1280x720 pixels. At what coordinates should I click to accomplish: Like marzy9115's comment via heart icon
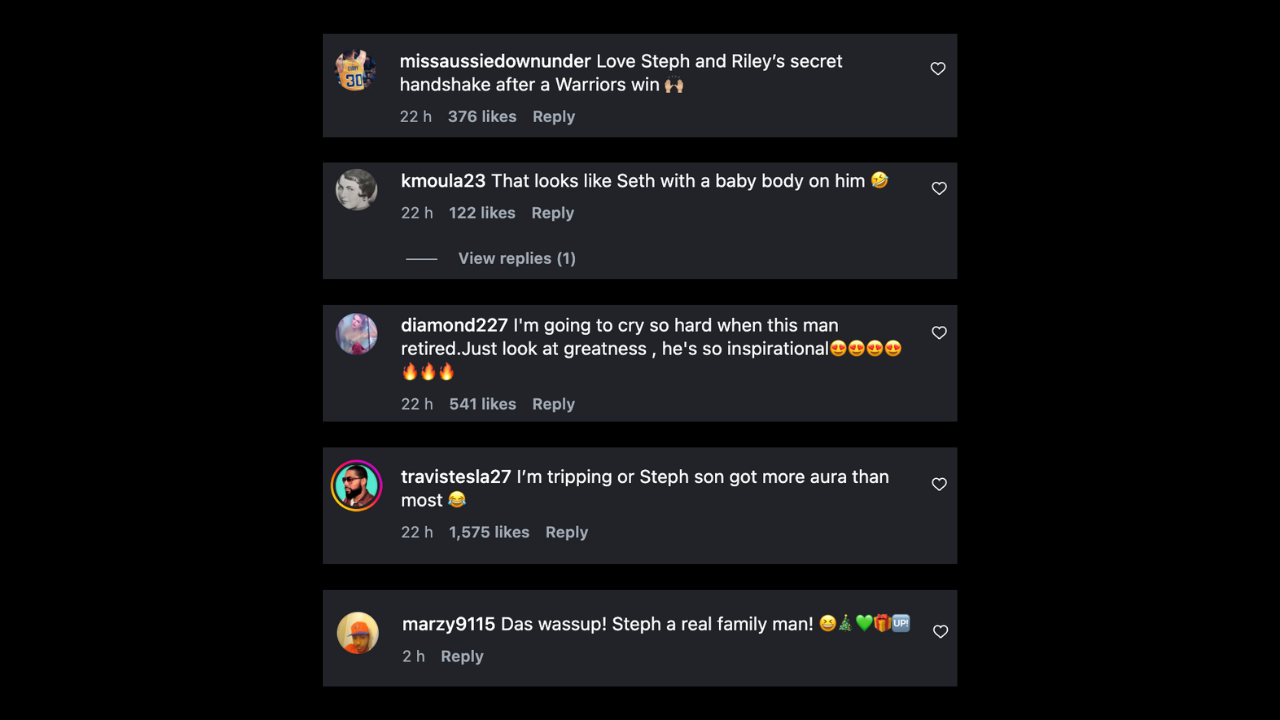tap(940, 632)
